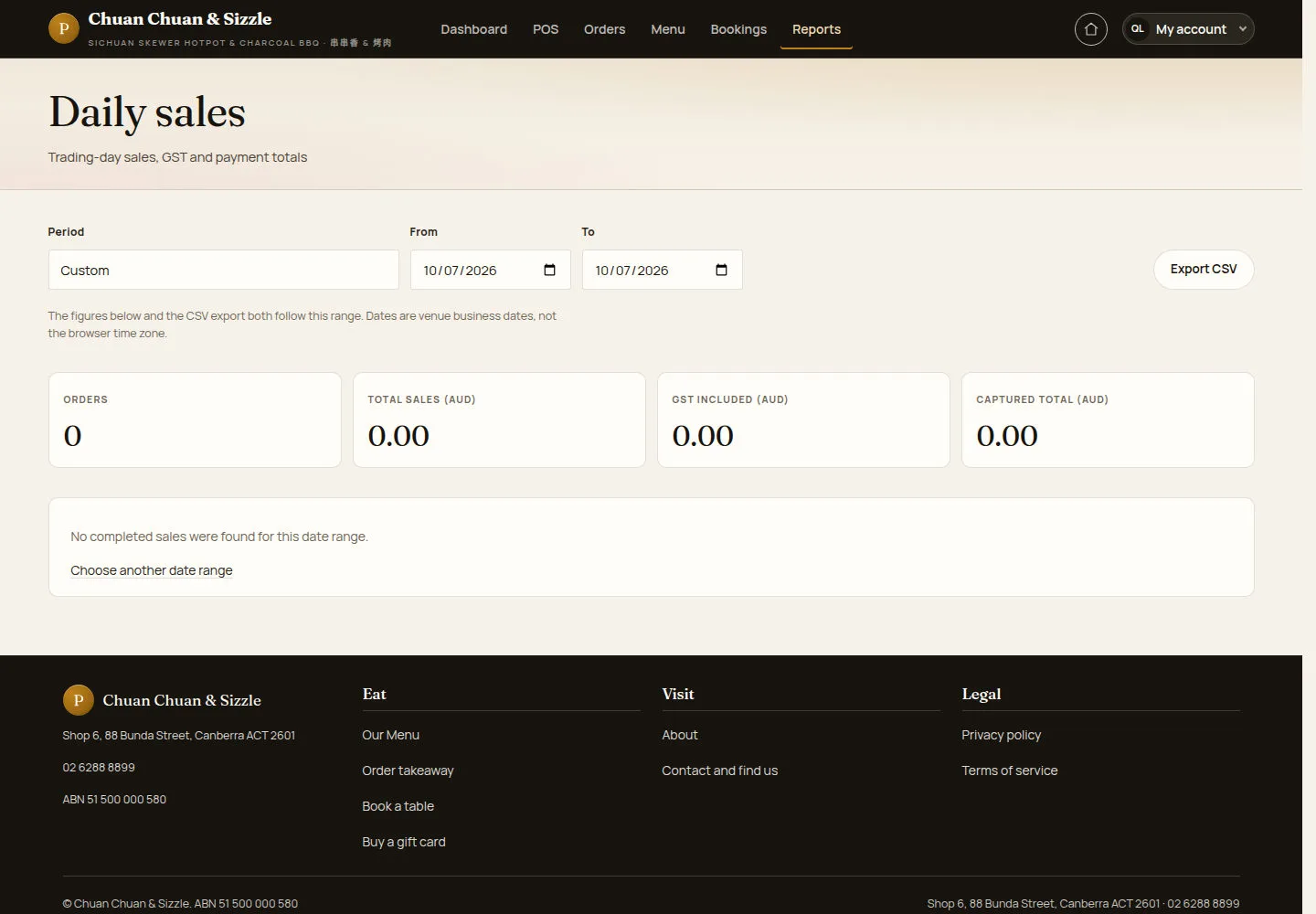Select the Reports nav tab
Image resolution: width=1316 pixels, height=914 pixels.
[x=816, y=29]
